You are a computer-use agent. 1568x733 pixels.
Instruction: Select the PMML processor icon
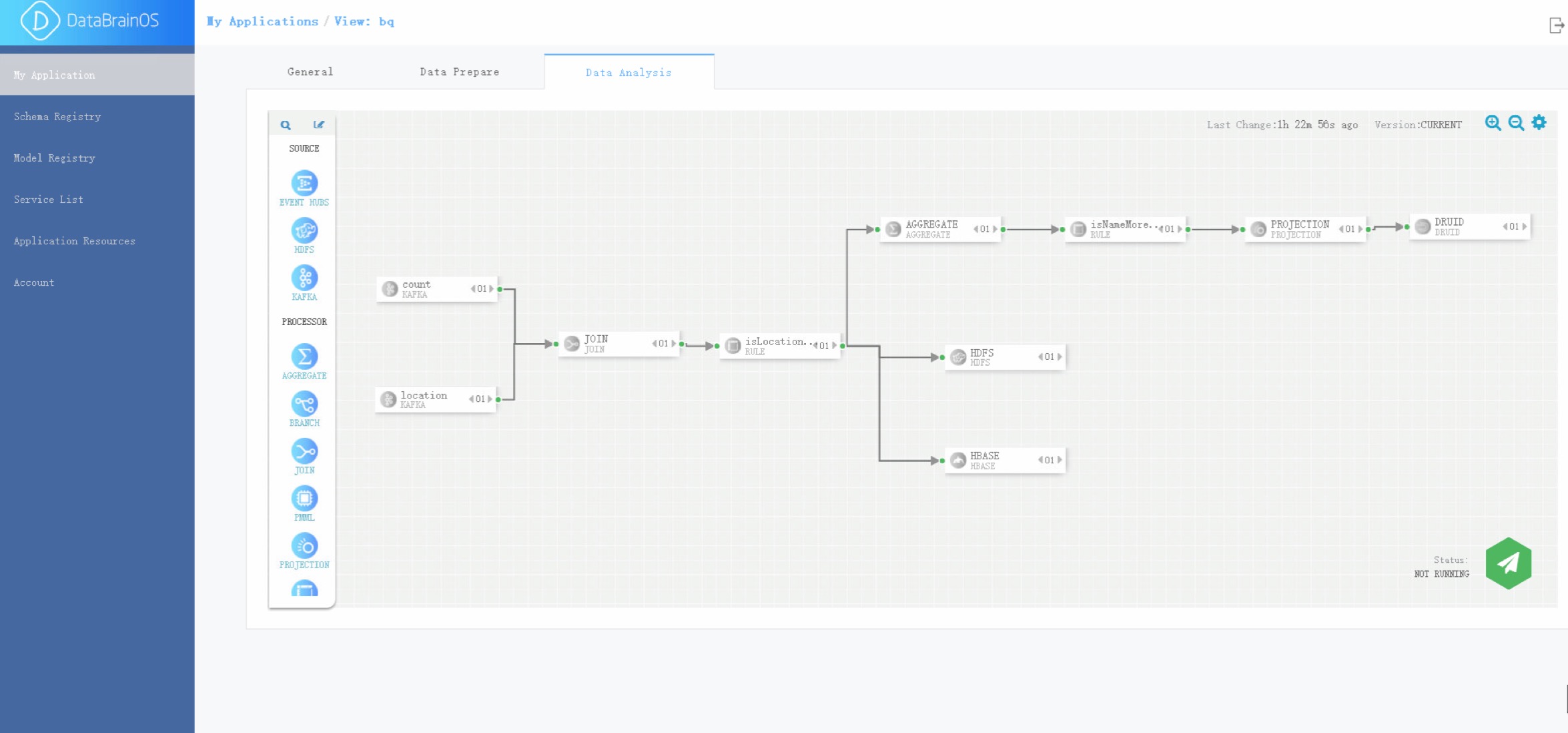[x=304, y=498]
